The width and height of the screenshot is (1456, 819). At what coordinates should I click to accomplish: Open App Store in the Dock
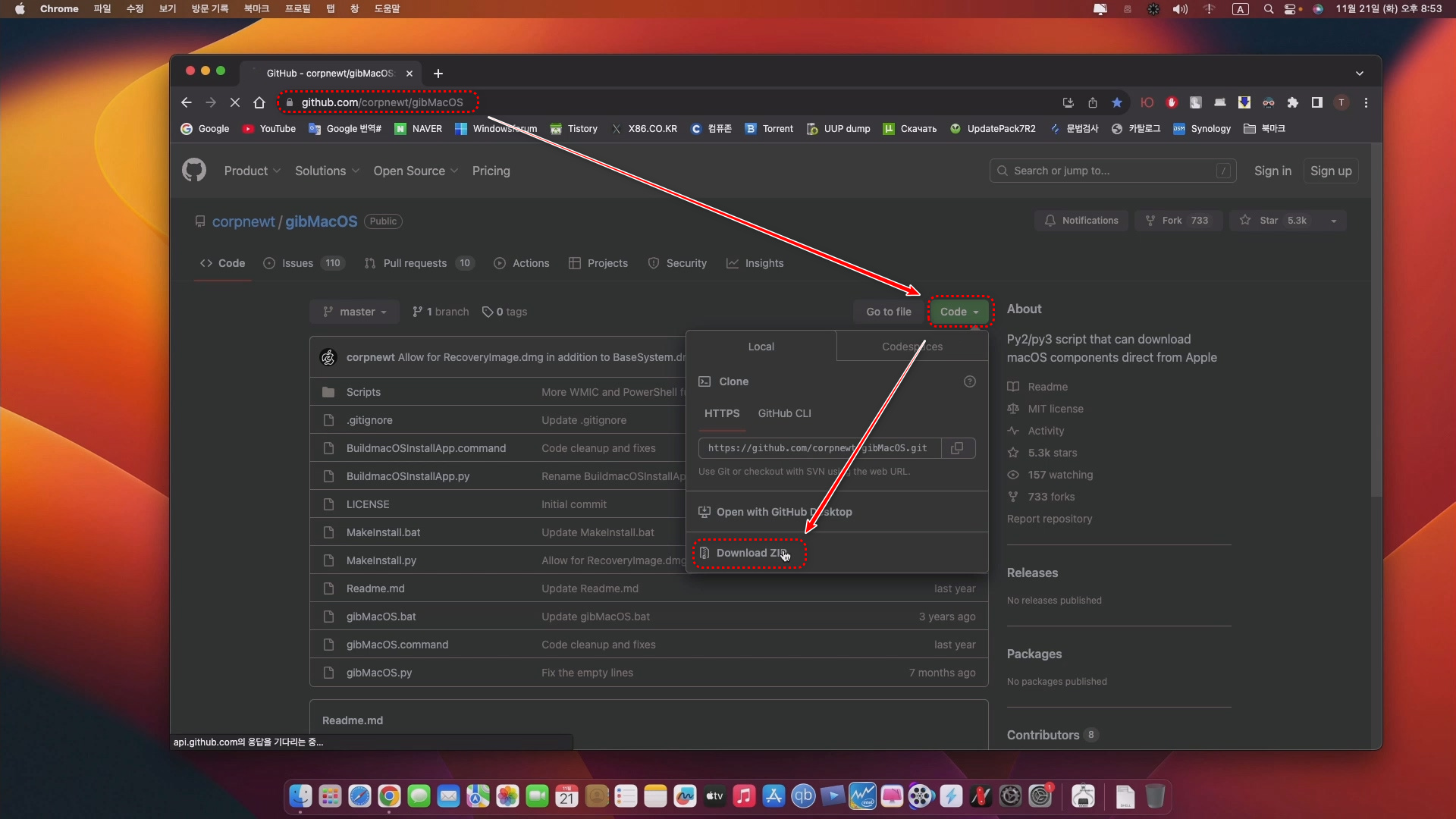tap(773, 796)
